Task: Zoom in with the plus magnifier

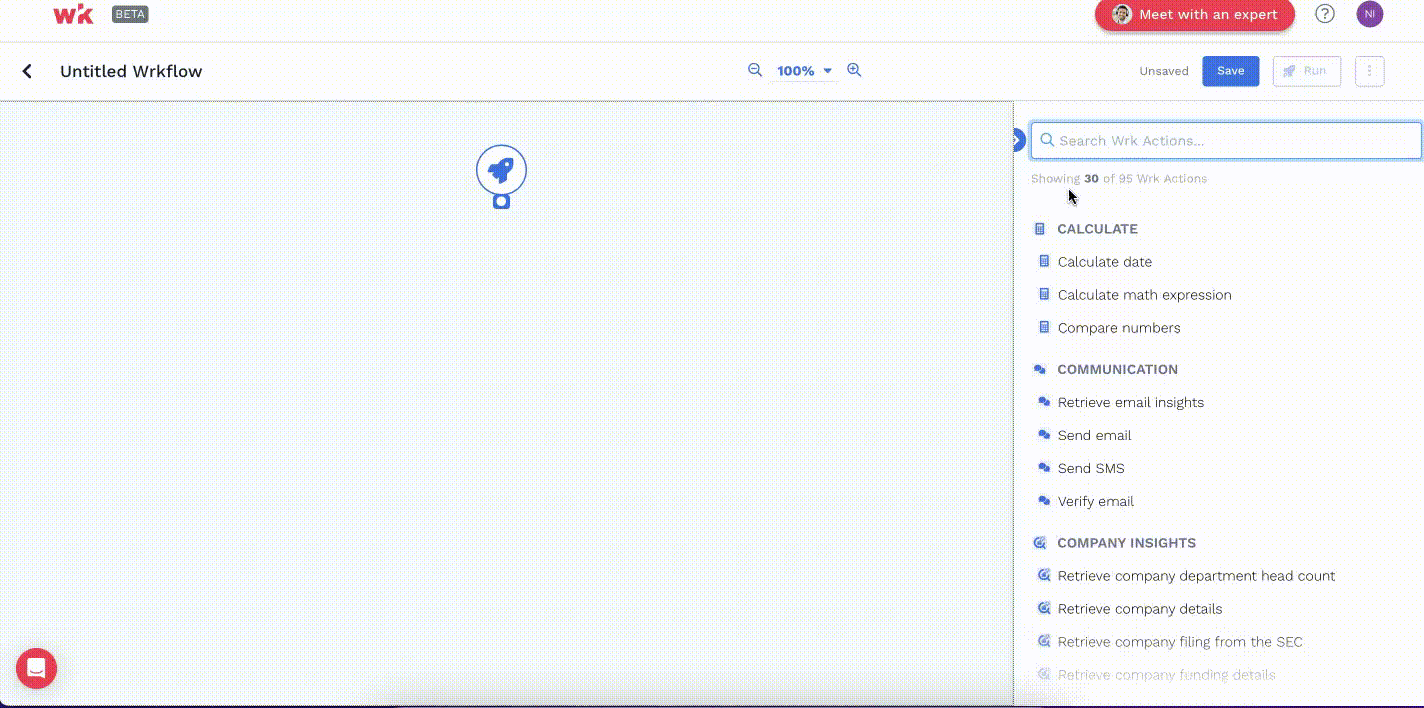Action: pyautogui.click(x=854, y=70)
